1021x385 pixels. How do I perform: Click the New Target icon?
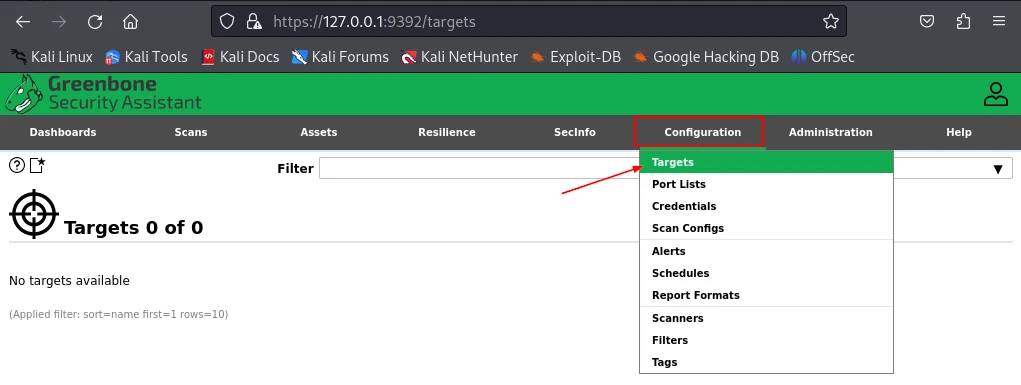click(x=38, y=165)
